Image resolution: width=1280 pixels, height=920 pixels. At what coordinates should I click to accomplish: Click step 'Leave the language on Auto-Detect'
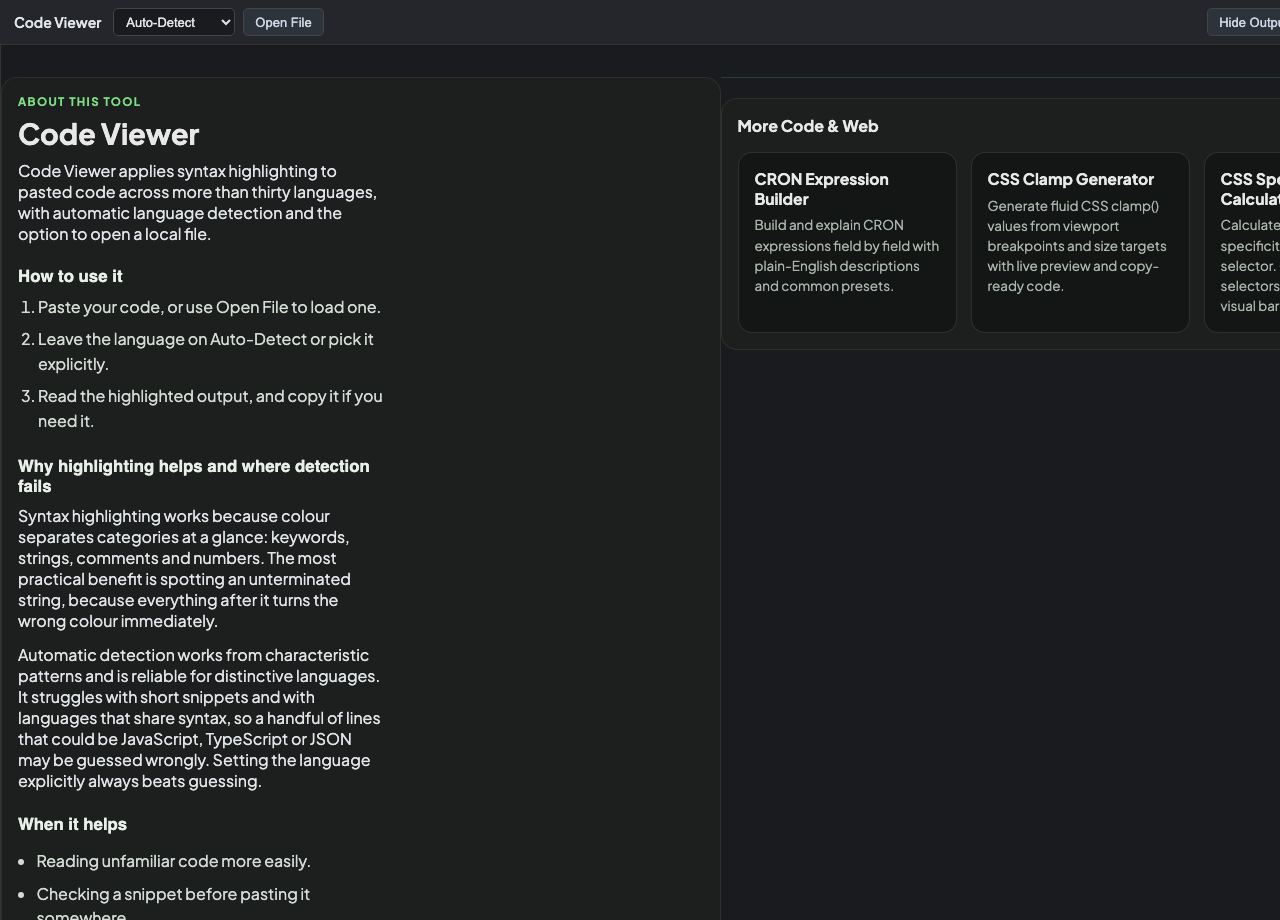206,351
